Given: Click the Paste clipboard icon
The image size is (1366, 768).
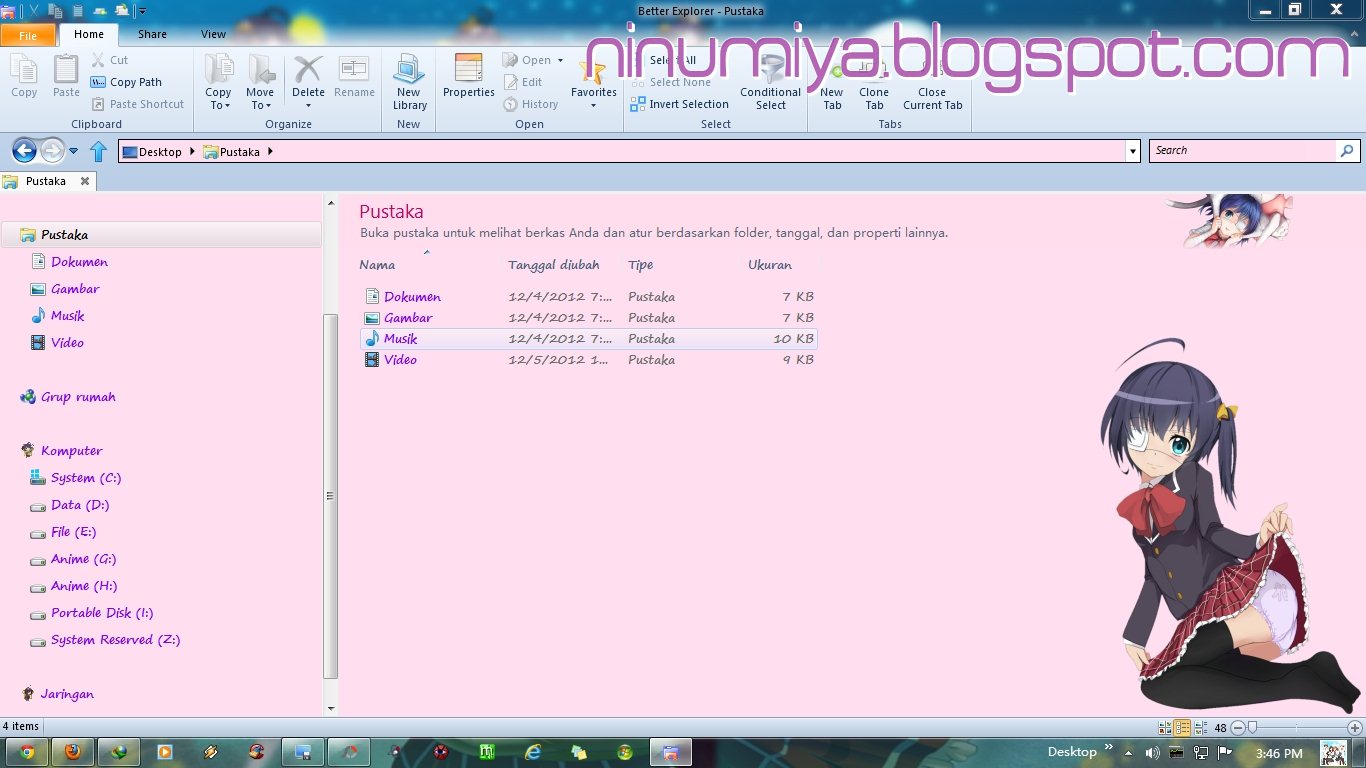Looking at the screenshot, I should [66, 76].
